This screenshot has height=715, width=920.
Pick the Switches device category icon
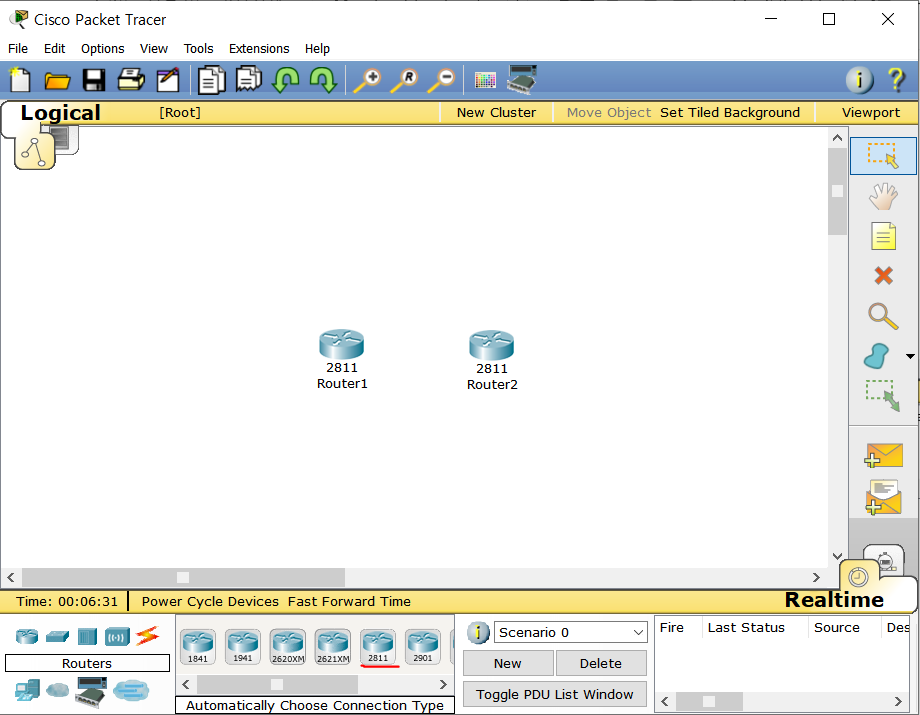(x=57, y=636)
